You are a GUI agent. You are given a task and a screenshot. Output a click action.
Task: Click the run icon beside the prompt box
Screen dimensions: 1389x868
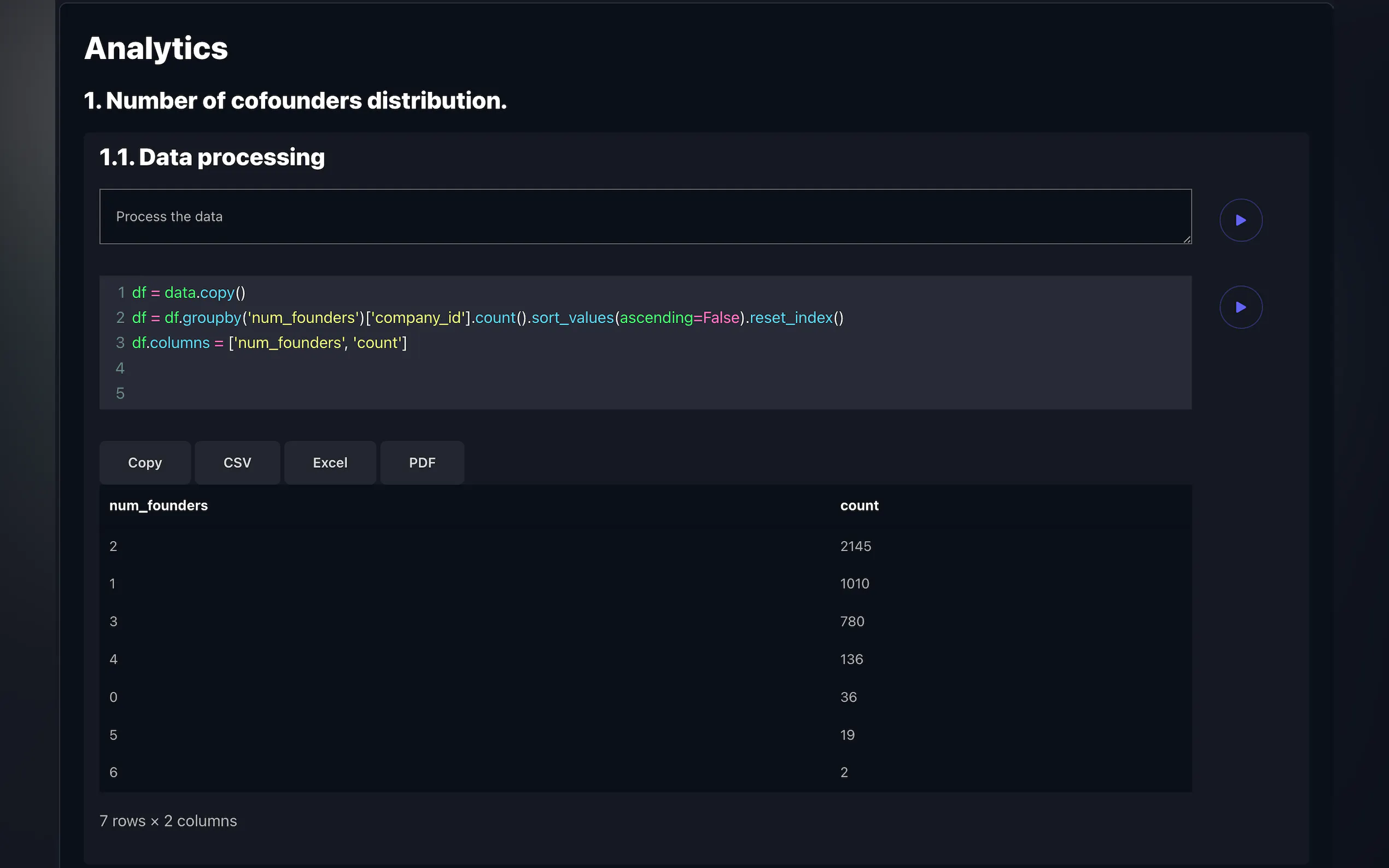click(1240, 220)
